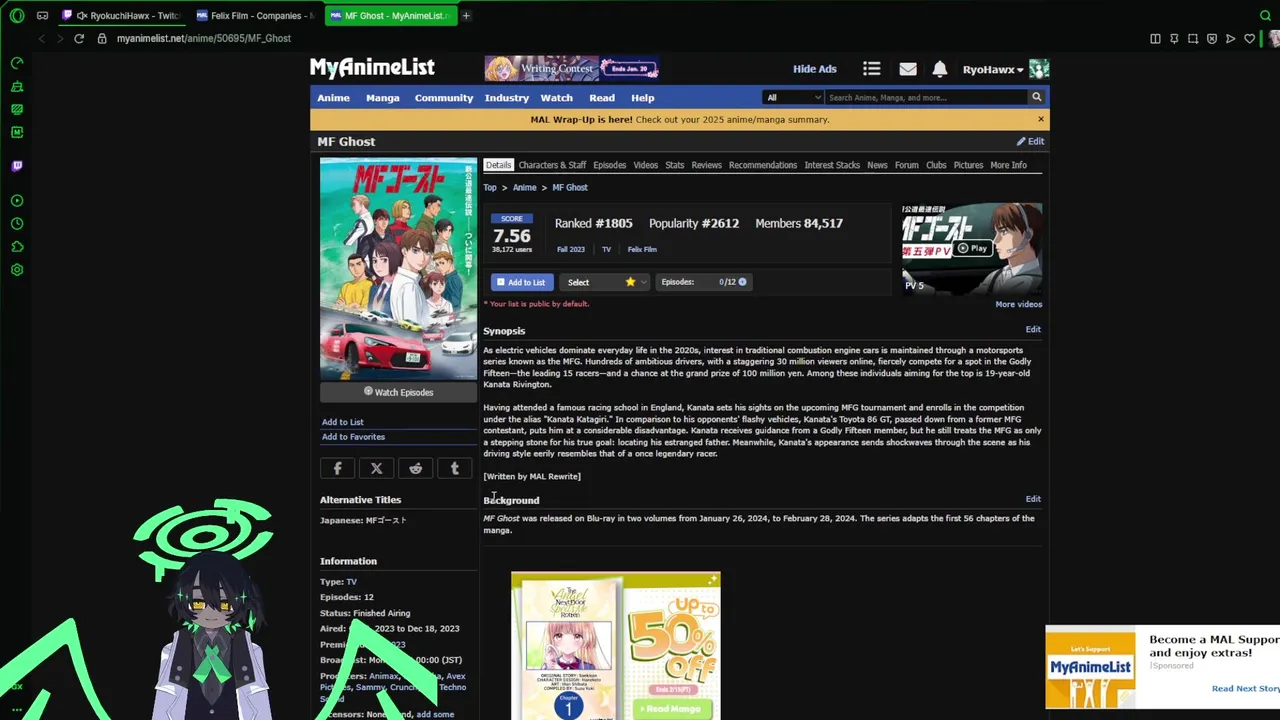Viewport: 1280px width, 720px height.
Task: Open Help navigation menu
Action: tap(643, 98)
